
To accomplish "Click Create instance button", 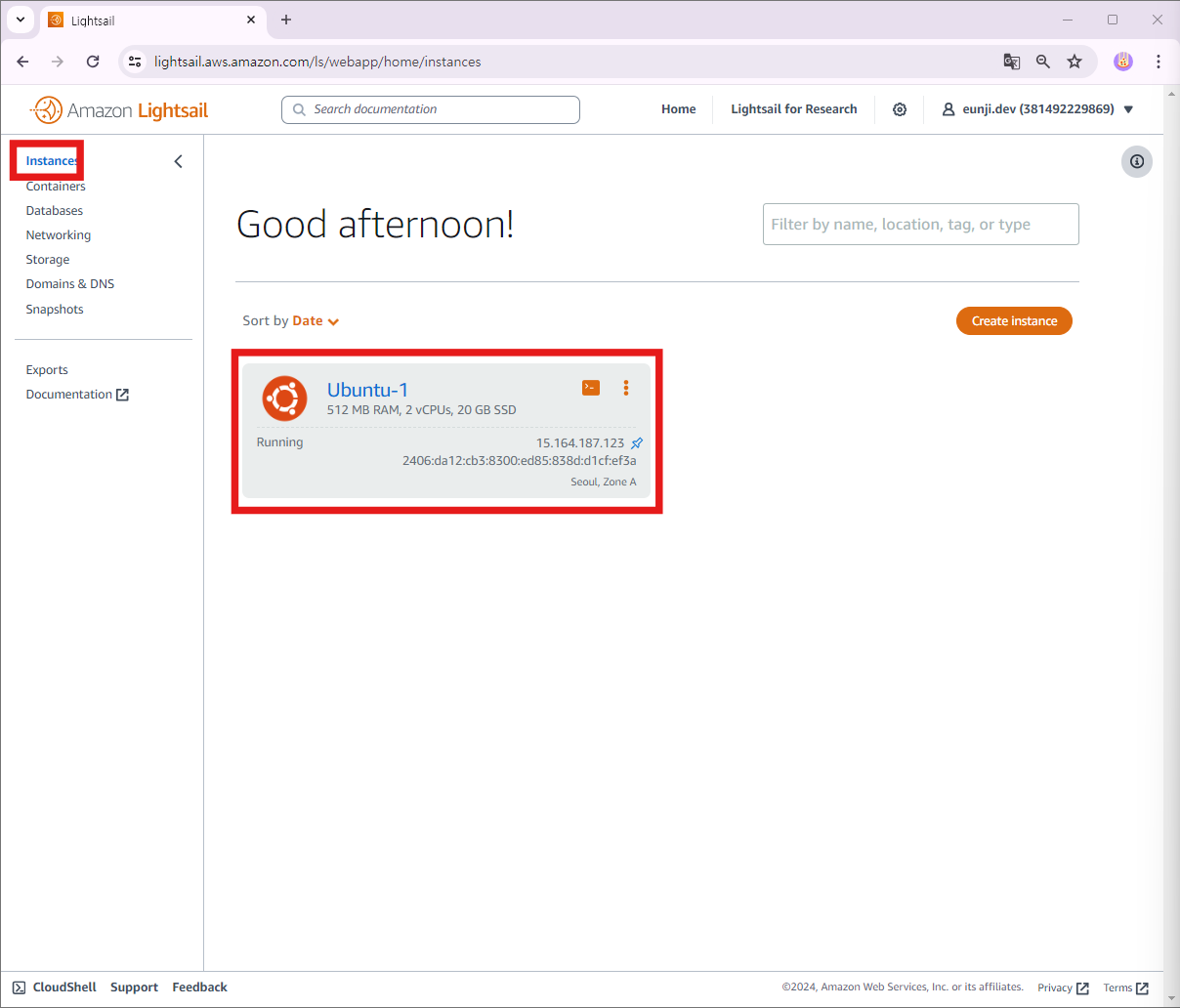I will pos(1014,321).
